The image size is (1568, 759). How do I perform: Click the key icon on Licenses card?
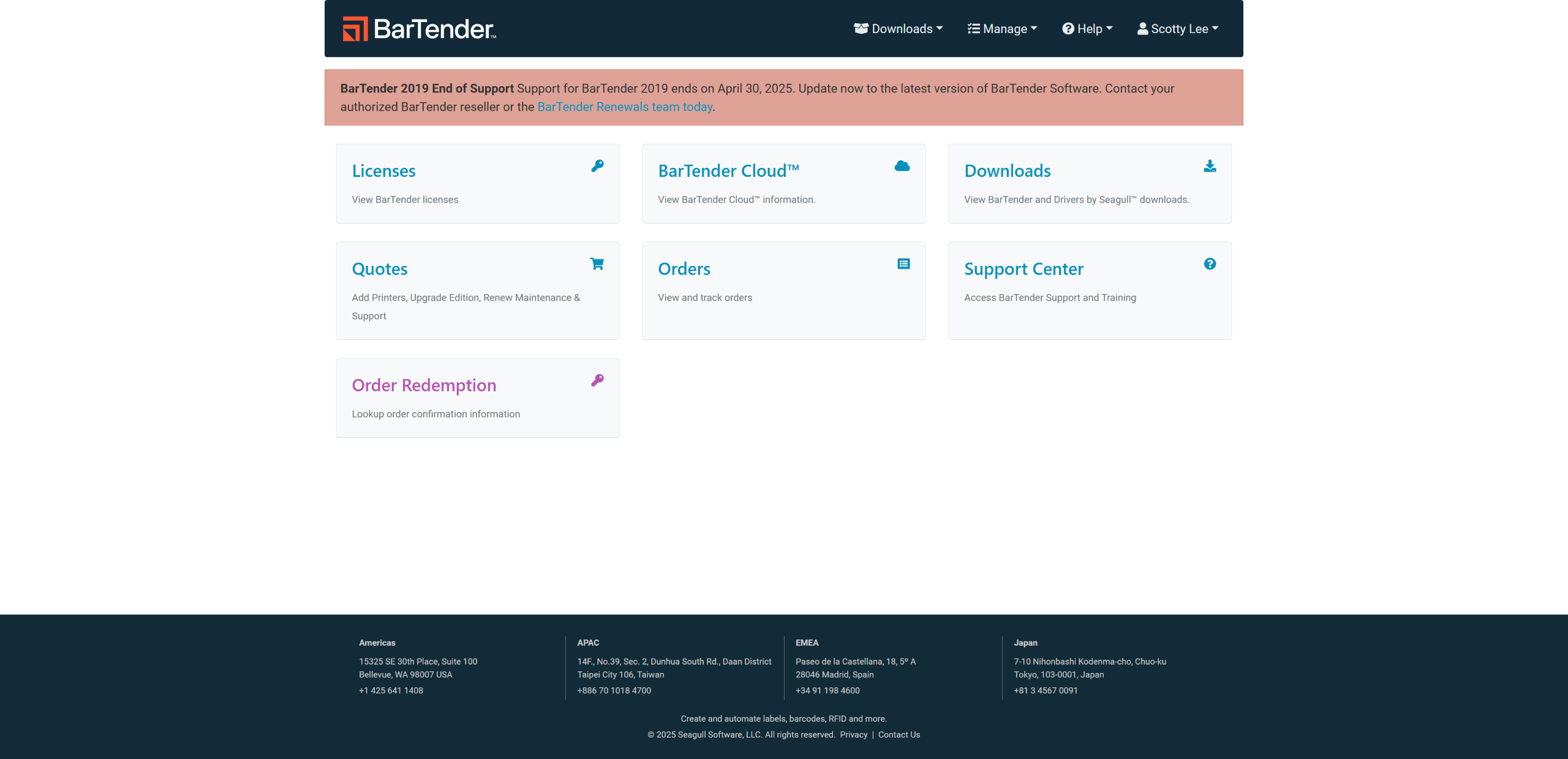pyautogui.click(x=597, y=166)
